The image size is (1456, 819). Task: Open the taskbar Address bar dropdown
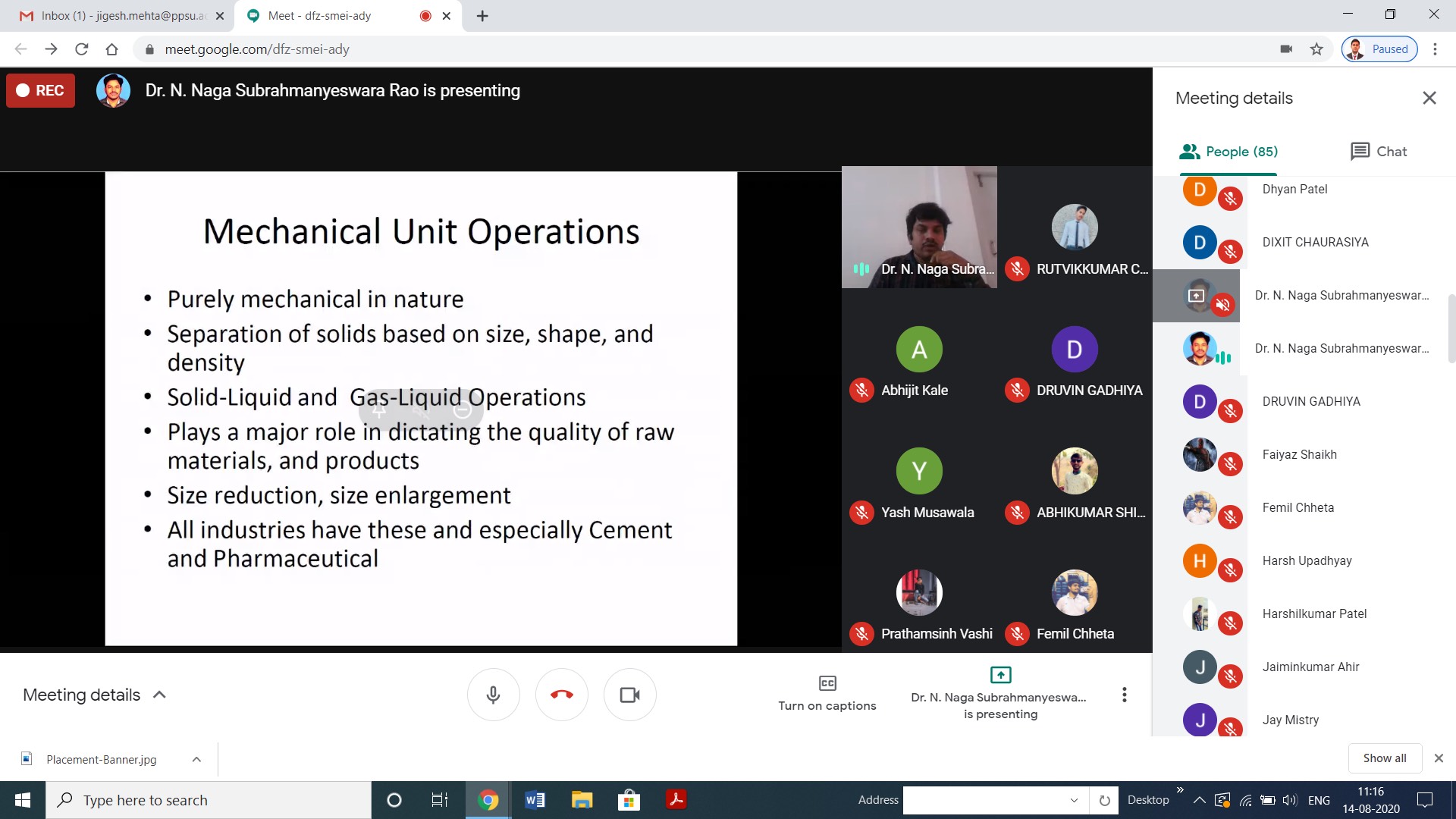point(1074,800)
